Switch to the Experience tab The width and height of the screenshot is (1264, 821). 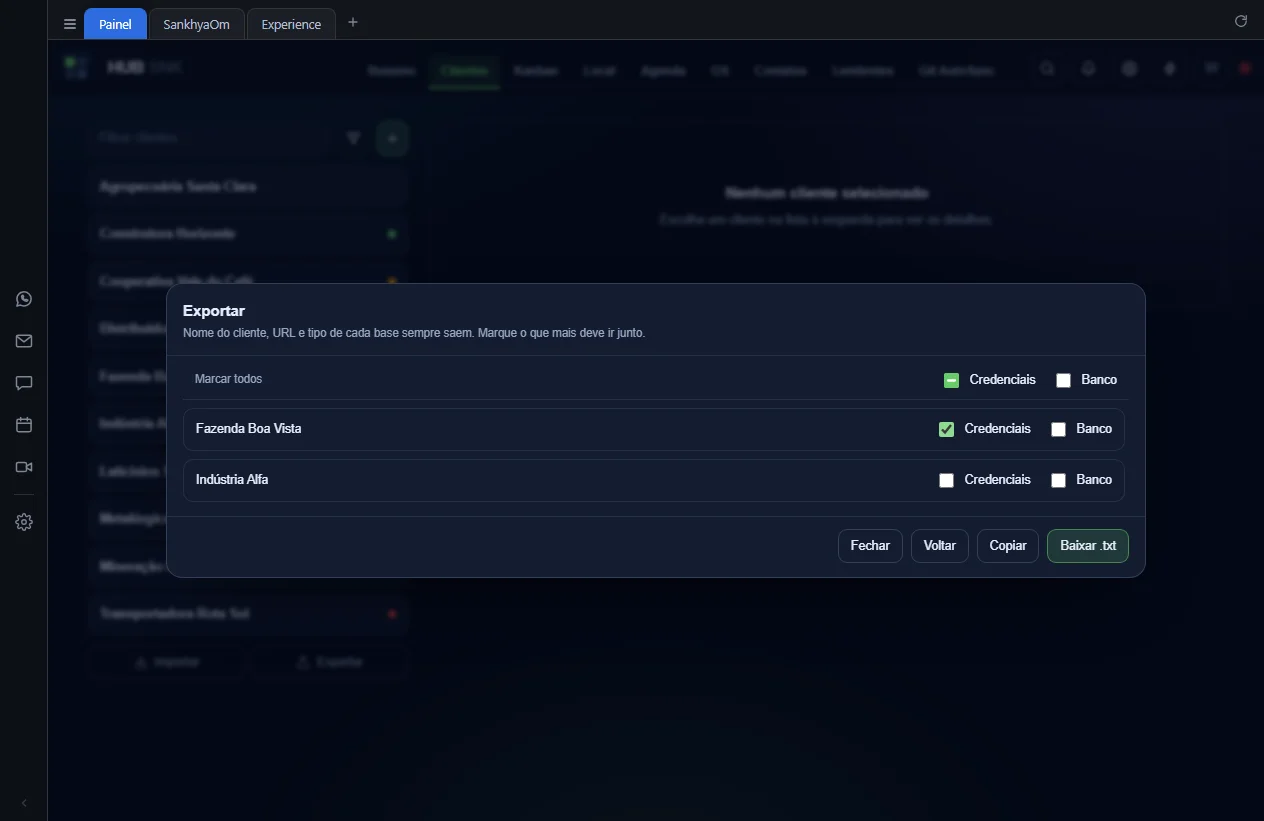tap(291, 24)
